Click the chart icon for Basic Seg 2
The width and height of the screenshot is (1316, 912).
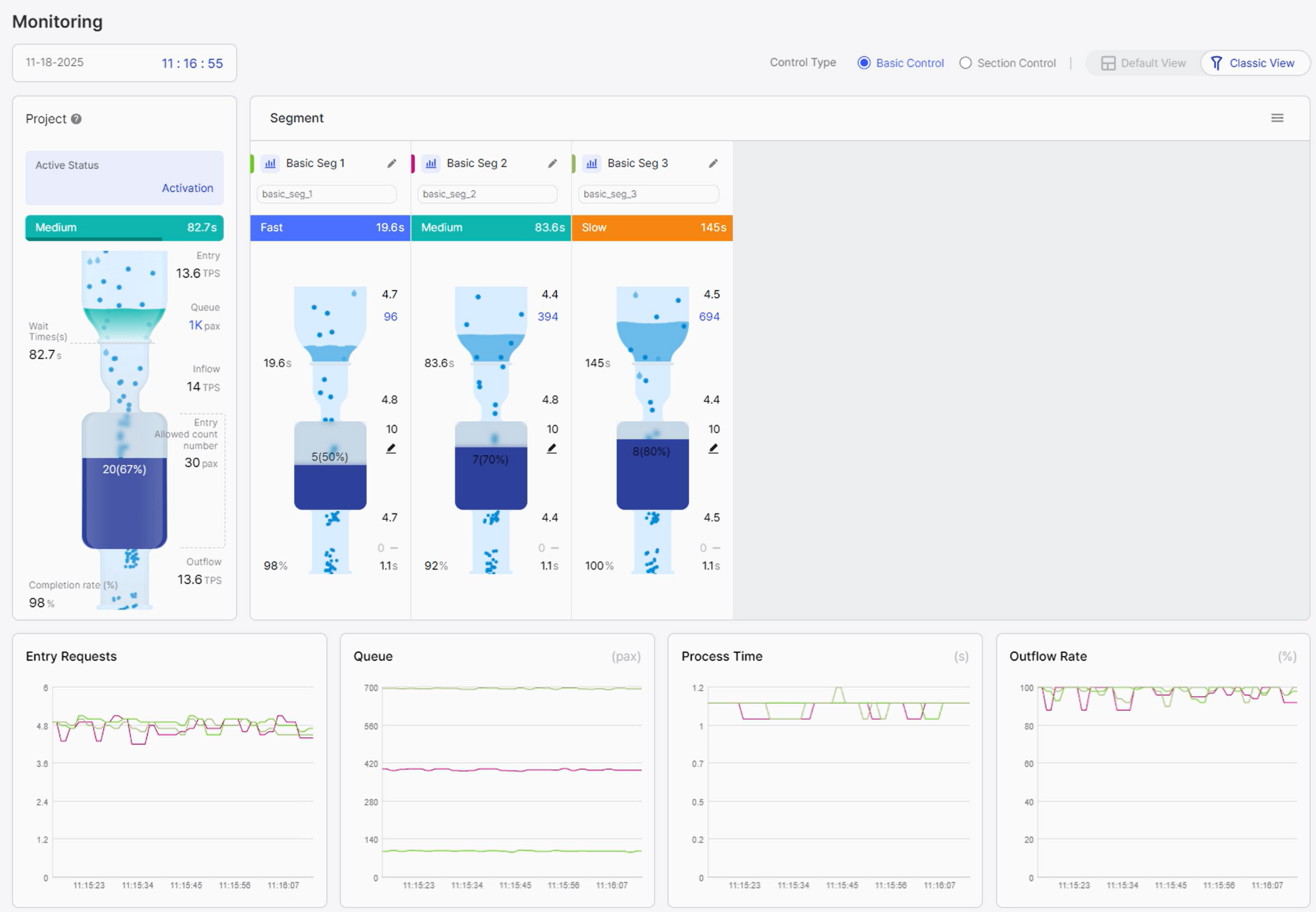[431, 163]
